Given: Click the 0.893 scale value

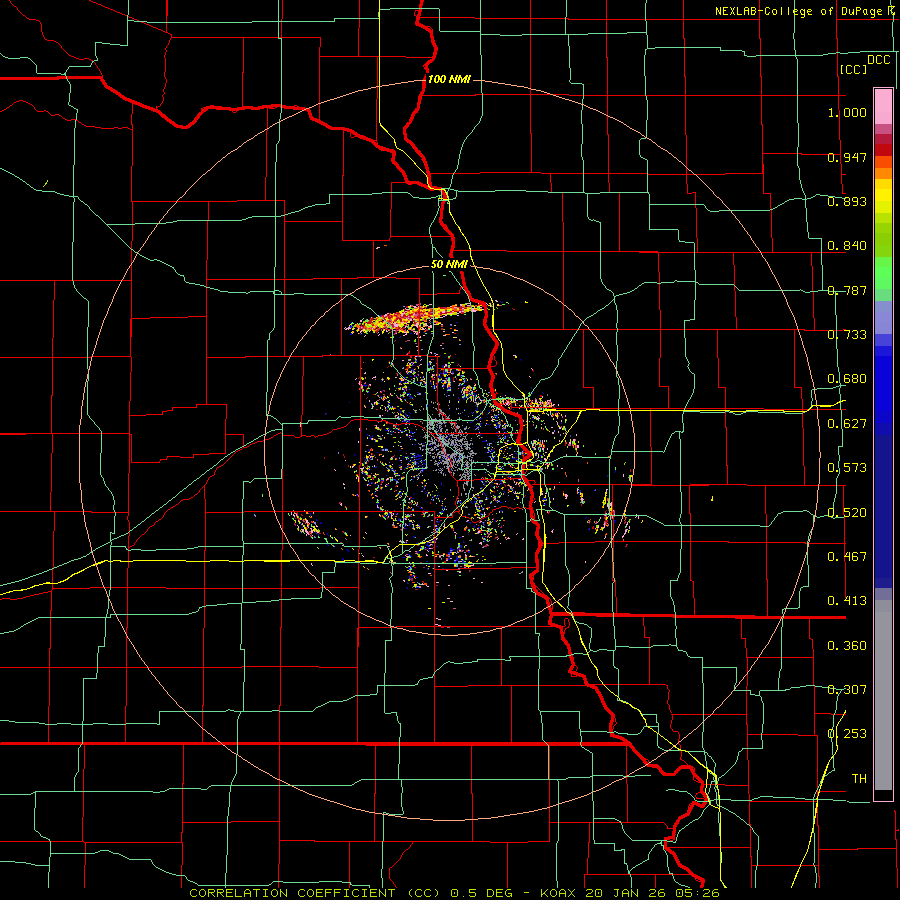Looking at the screenshot, I should (847, 201).
